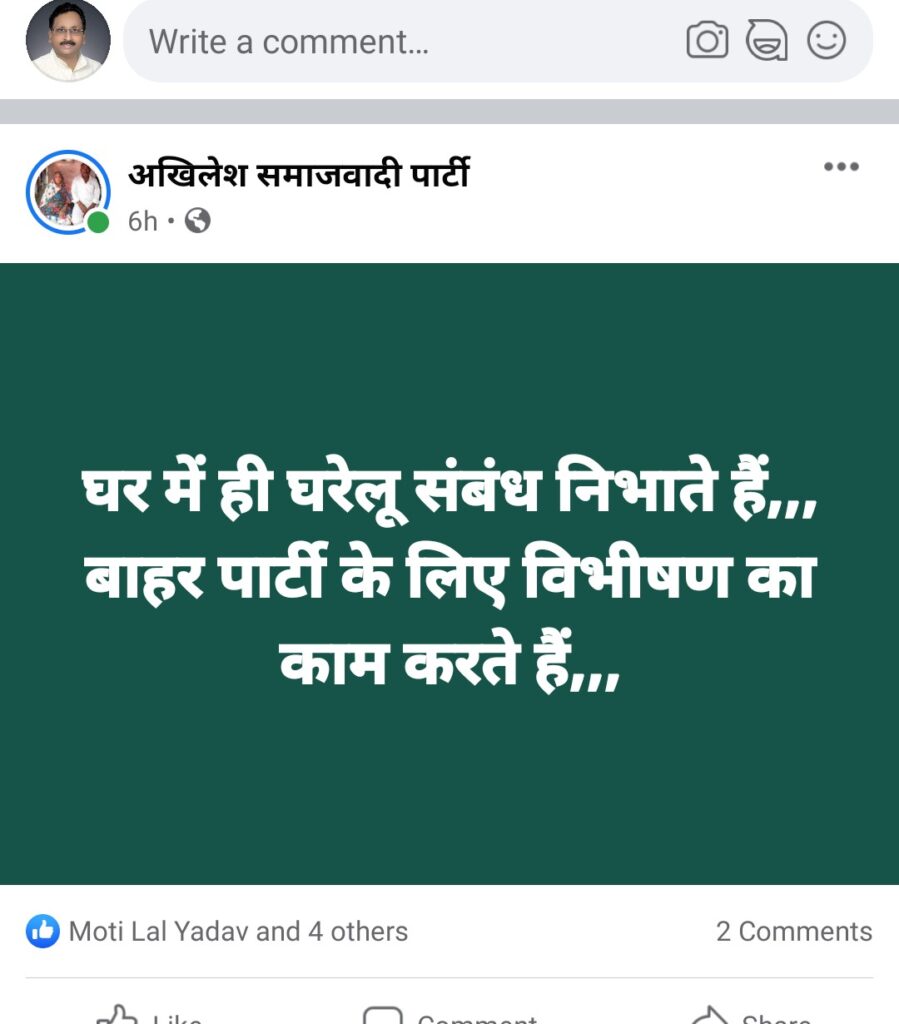This screenshot has width=899, height=1024.
Task: Tap the green online status dot
Action: tap(98, 223)
